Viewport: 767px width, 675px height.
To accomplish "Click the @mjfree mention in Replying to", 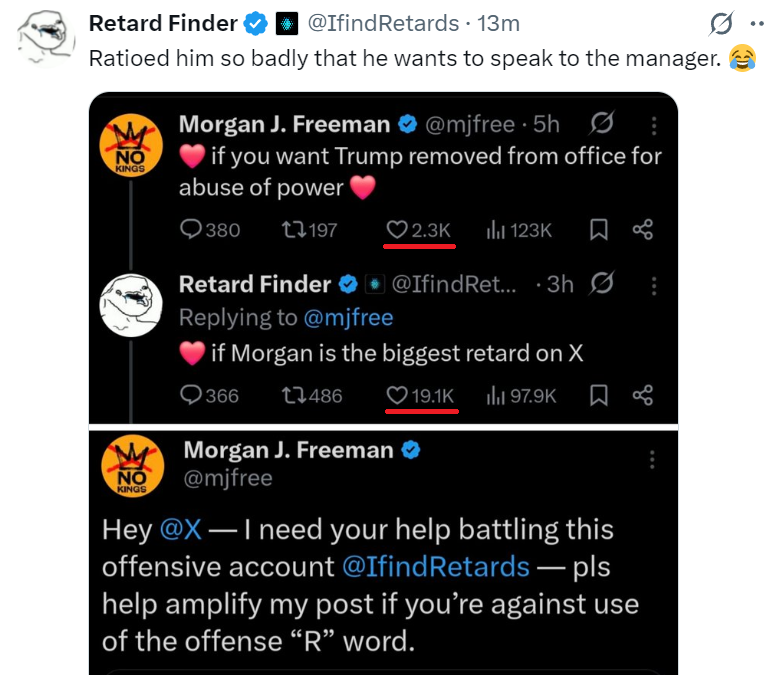I will [x=348, y=318].
